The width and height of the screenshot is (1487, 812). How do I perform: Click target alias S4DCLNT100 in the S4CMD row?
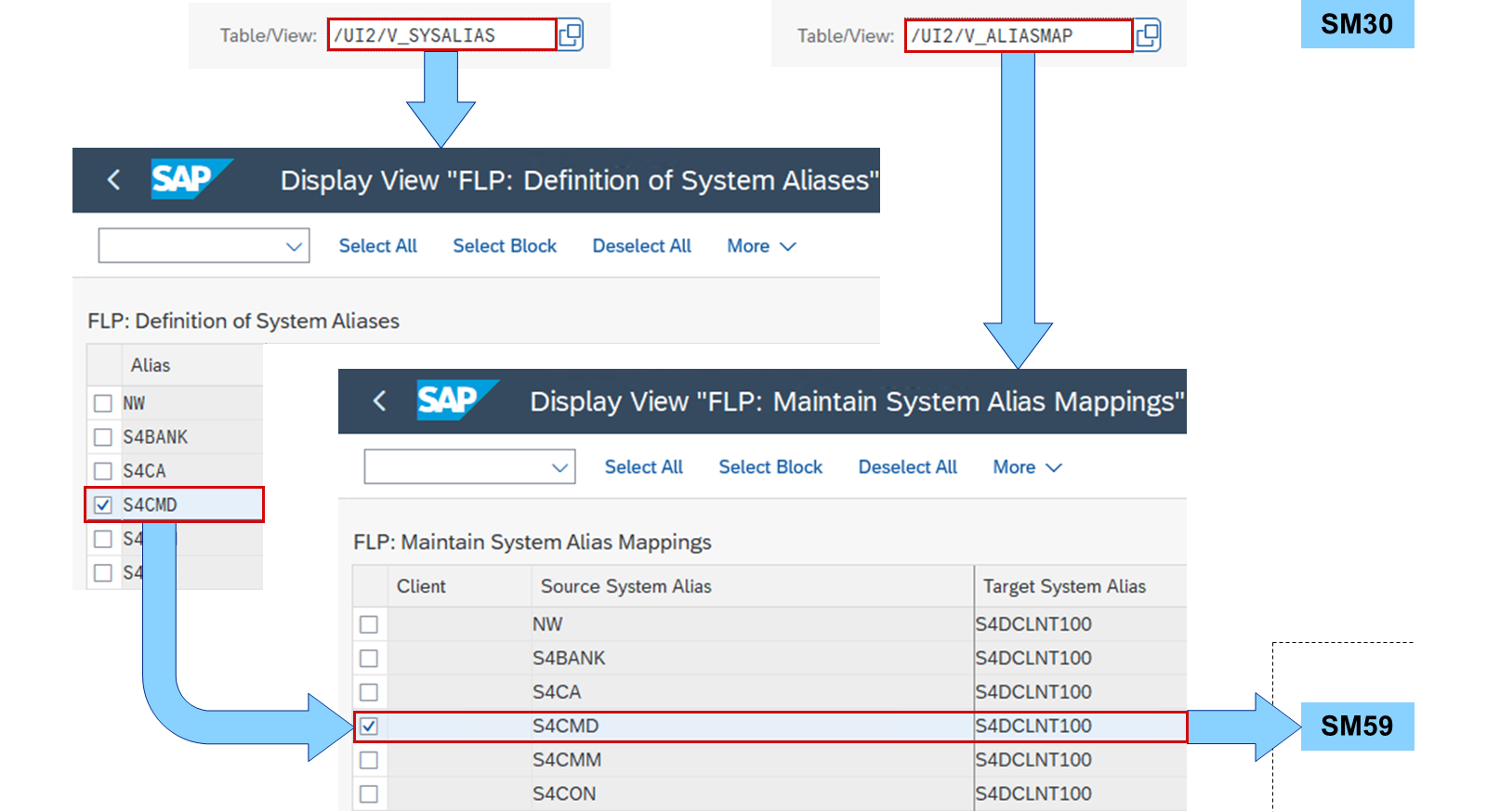[1033, 726]
